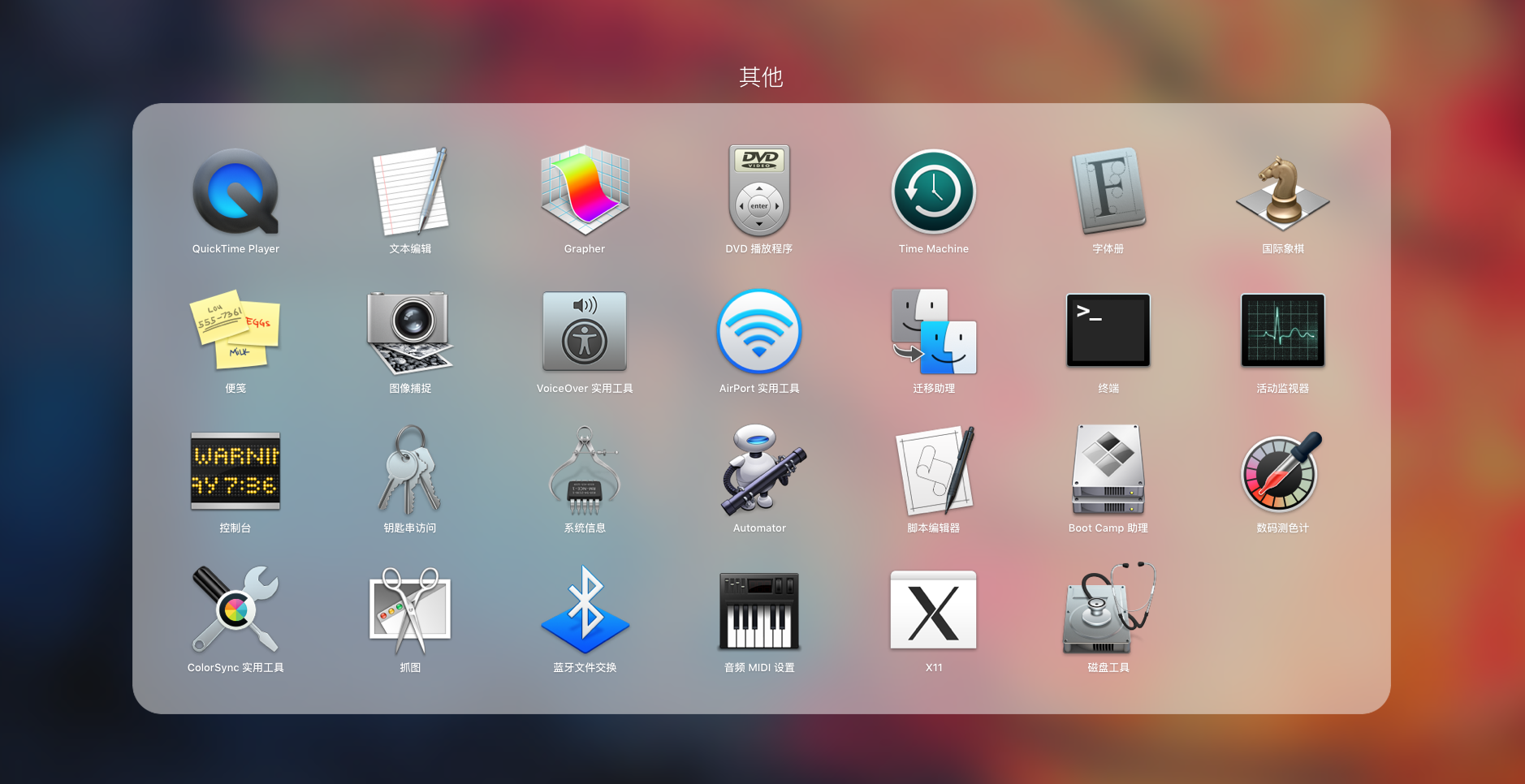Open 迁移助理 migration icon
Viewport: 1525px width, 784px height.
pos(934,331)
